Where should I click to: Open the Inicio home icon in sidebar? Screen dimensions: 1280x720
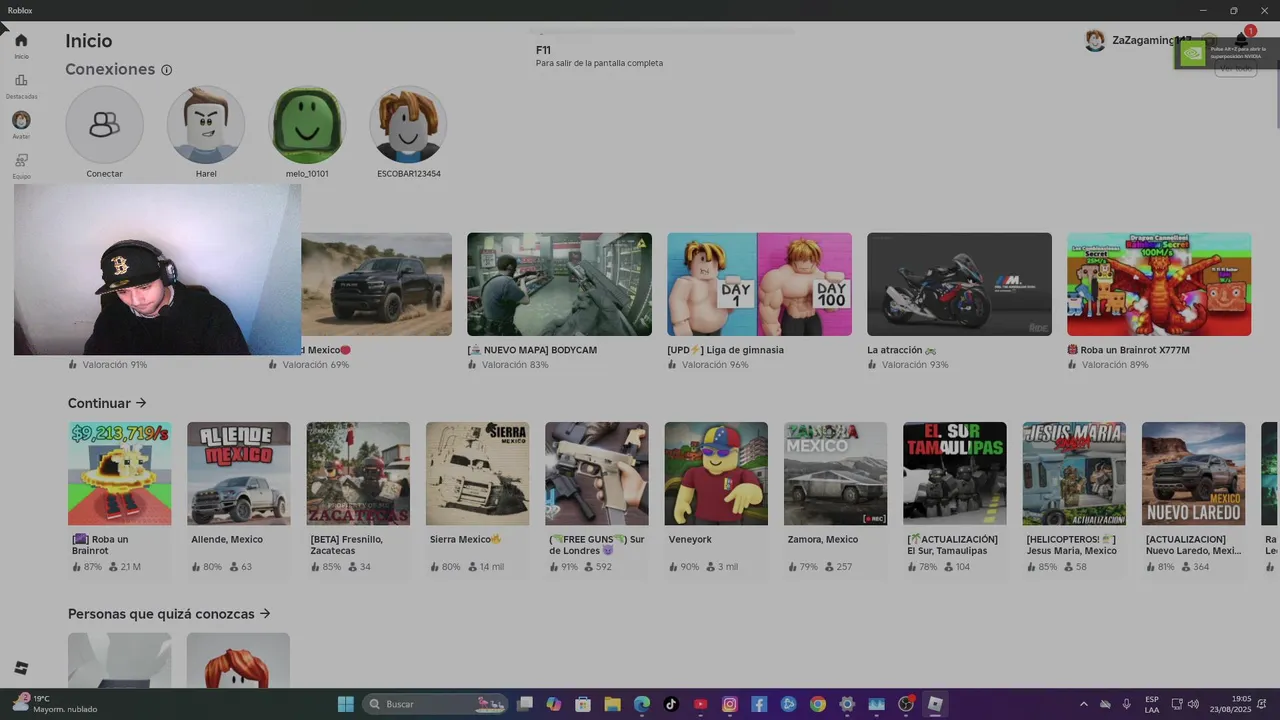(21, 41)
